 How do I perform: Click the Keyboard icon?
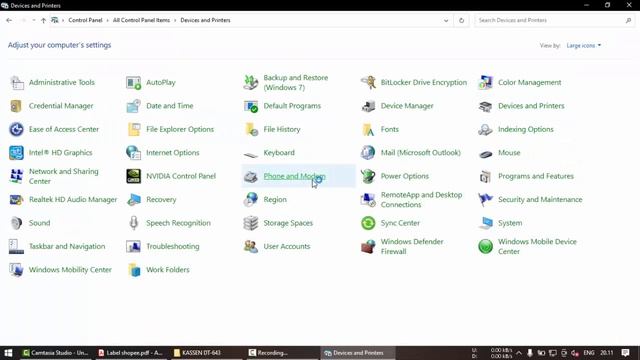tap(251, 154)
